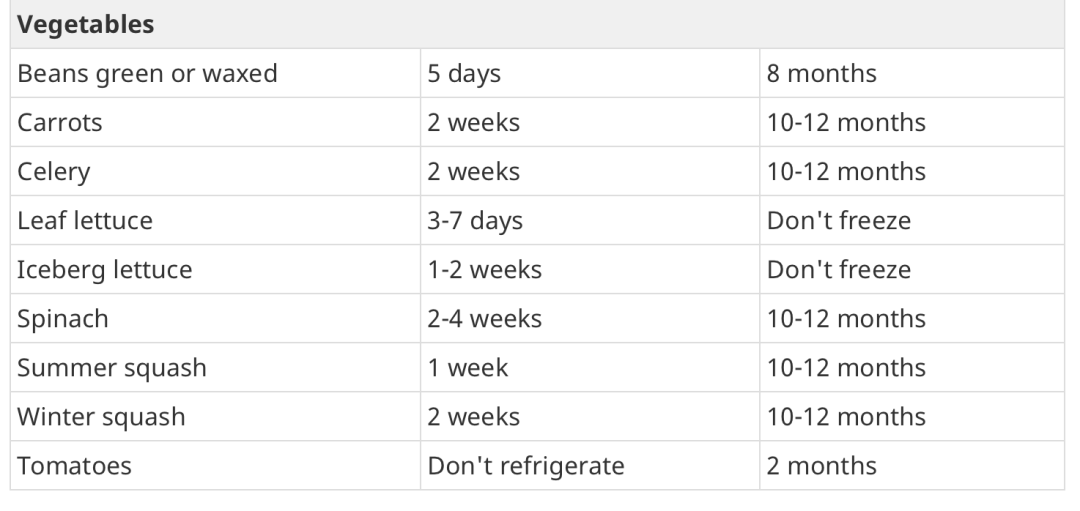Image resolution: width=1080 pixels, height=511 pixels.
Task: Click the '3-7 days' cell
Action: point(475,221)
